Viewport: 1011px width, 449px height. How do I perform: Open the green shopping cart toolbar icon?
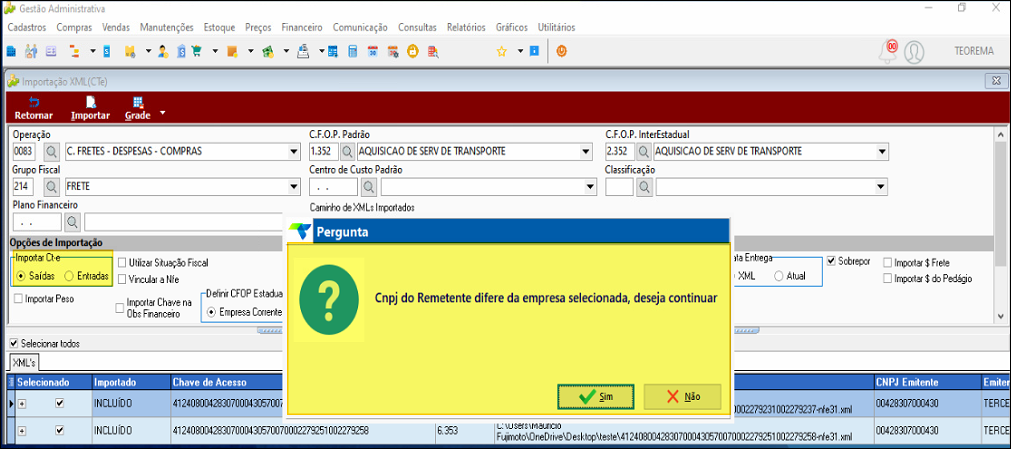[197, 52]
